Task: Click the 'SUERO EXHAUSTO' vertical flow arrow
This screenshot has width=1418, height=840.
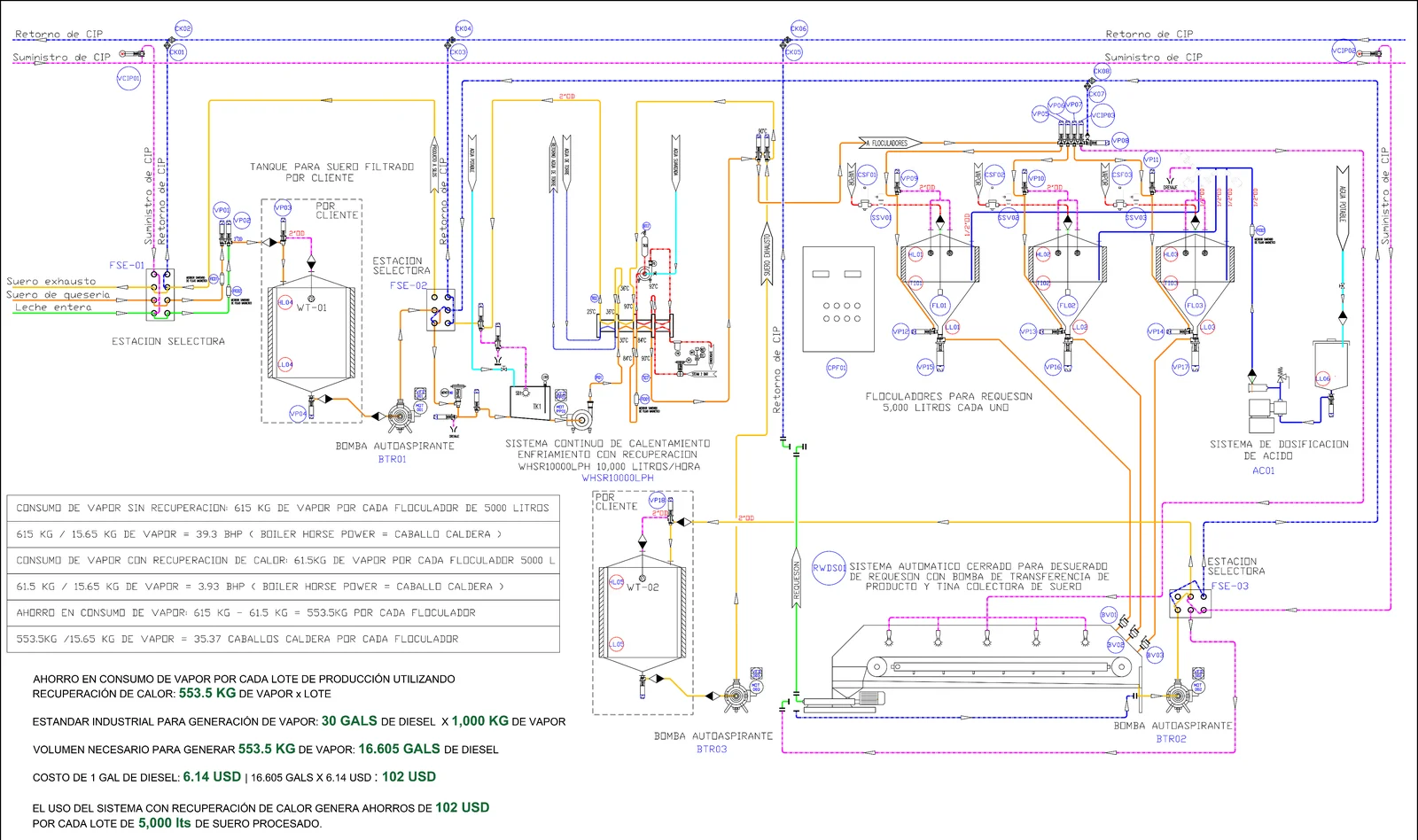Action: tap(767, 253)
